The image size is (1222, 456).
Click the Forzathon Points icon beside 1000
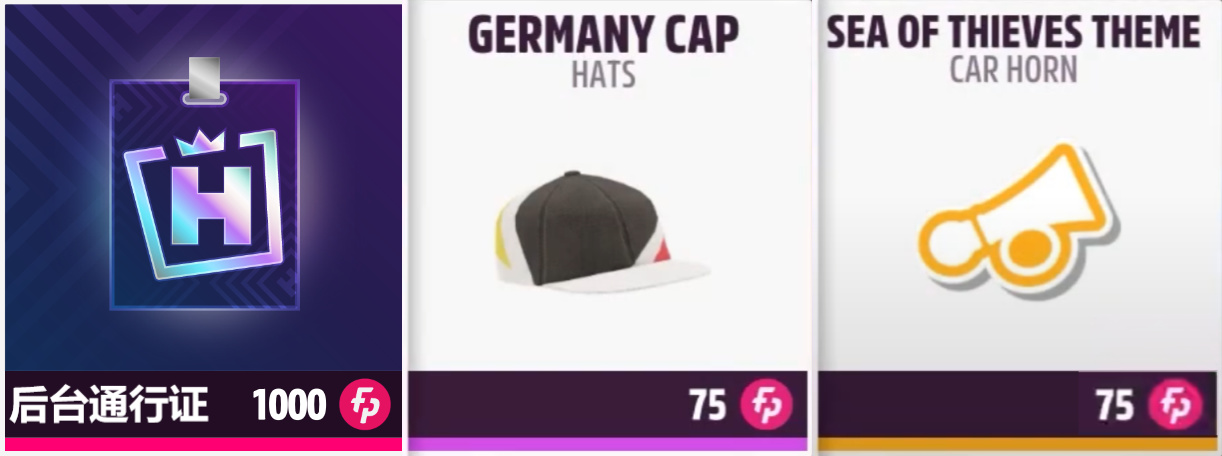[365, 405]
